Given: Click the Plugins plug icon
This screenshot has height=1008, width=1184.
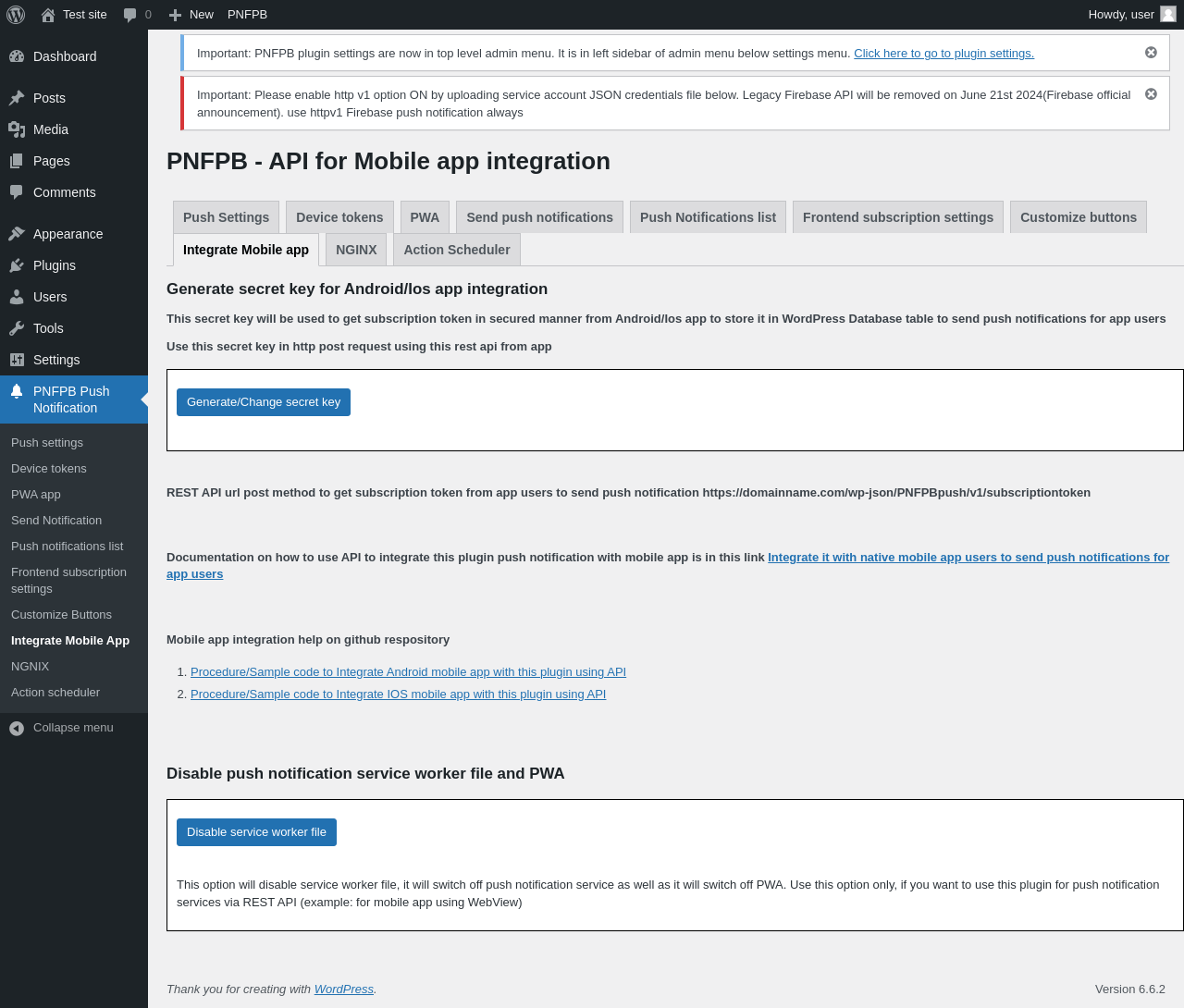Looking at the screenshot, I should [17, 265].
